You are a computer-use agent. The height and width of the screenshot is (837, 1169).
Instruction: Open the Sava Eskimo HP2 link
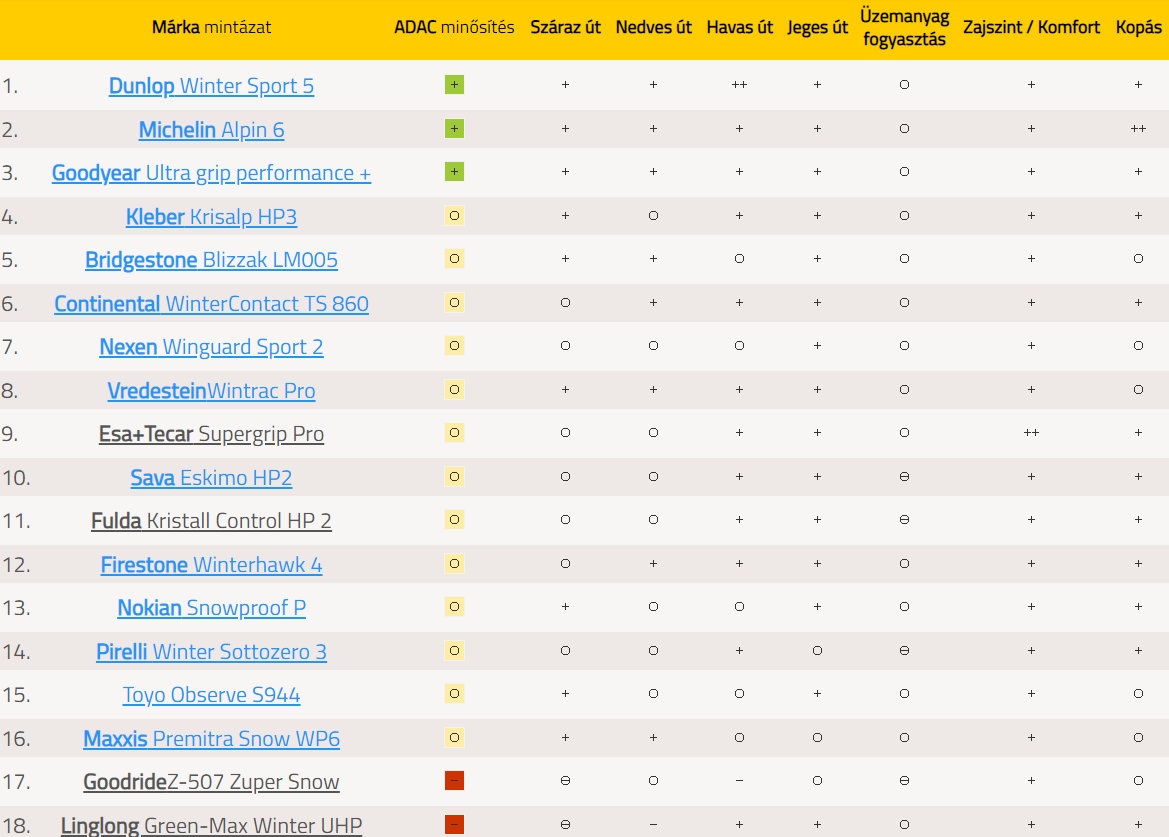pos(211,478)
